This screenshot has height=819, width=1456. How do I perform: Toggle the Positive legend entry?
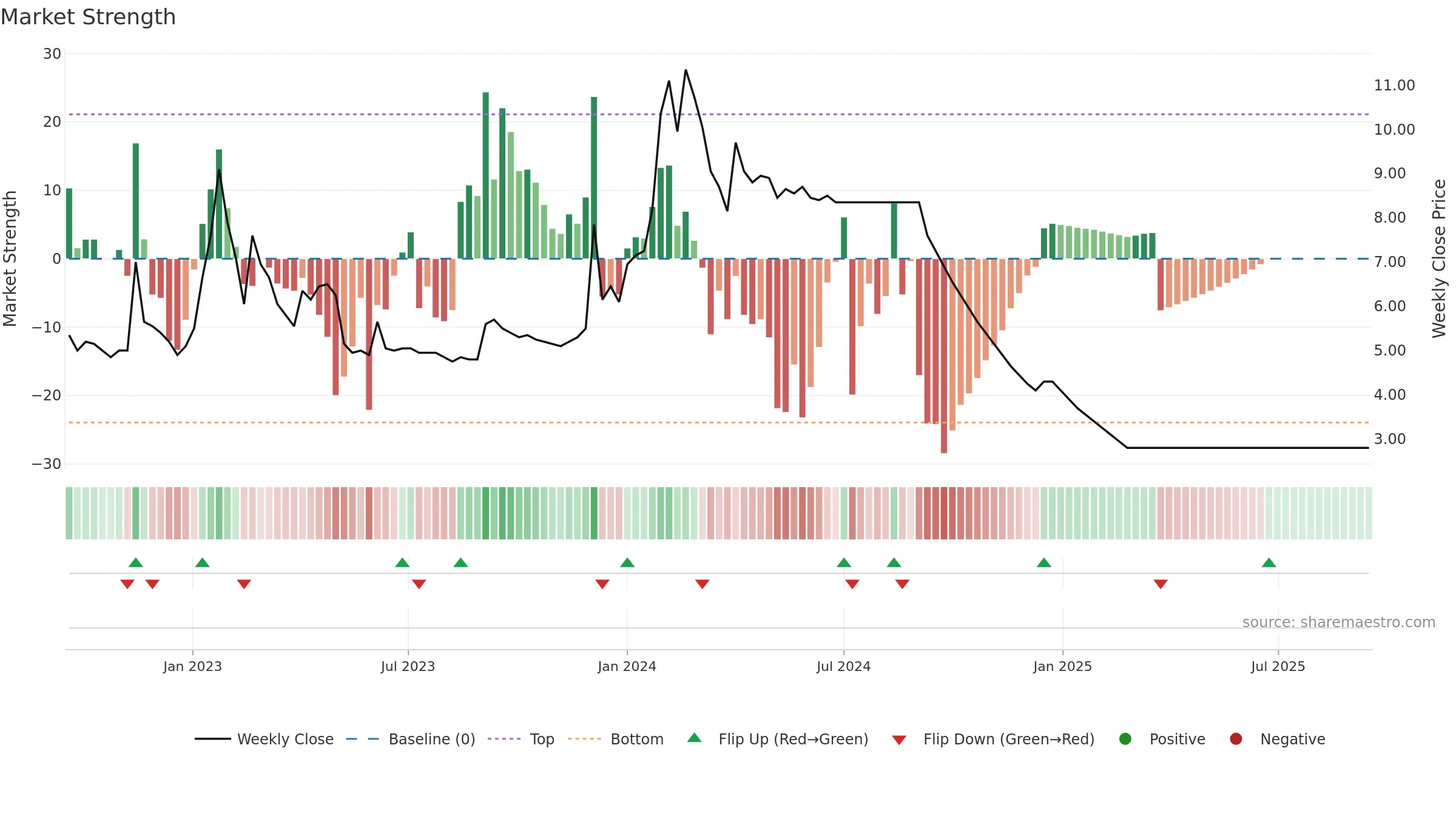[x=1162, y=739]
